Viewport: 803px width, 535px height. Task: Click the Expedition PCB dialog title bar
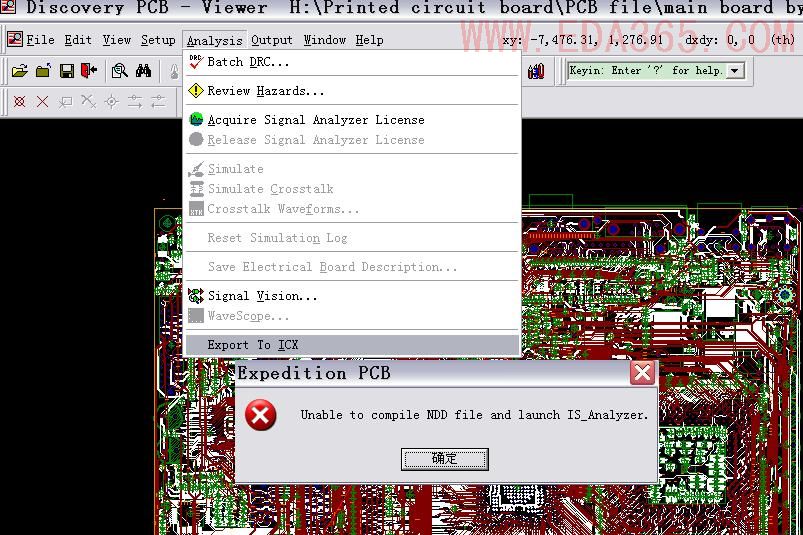click(x=433, y=373)
